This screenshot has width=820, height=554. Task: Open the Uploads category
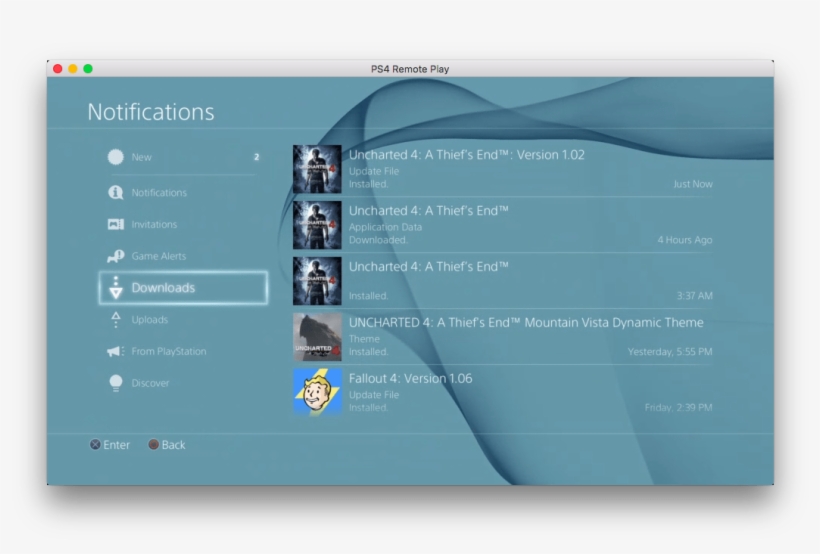[183, 320]
